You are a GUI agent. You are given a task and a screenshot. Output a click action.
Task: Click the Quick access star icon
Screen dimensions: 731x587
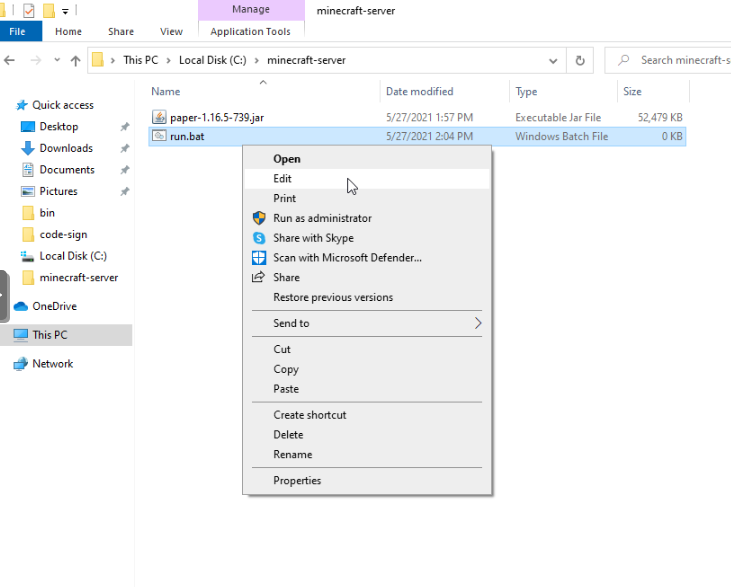[21, 105]
